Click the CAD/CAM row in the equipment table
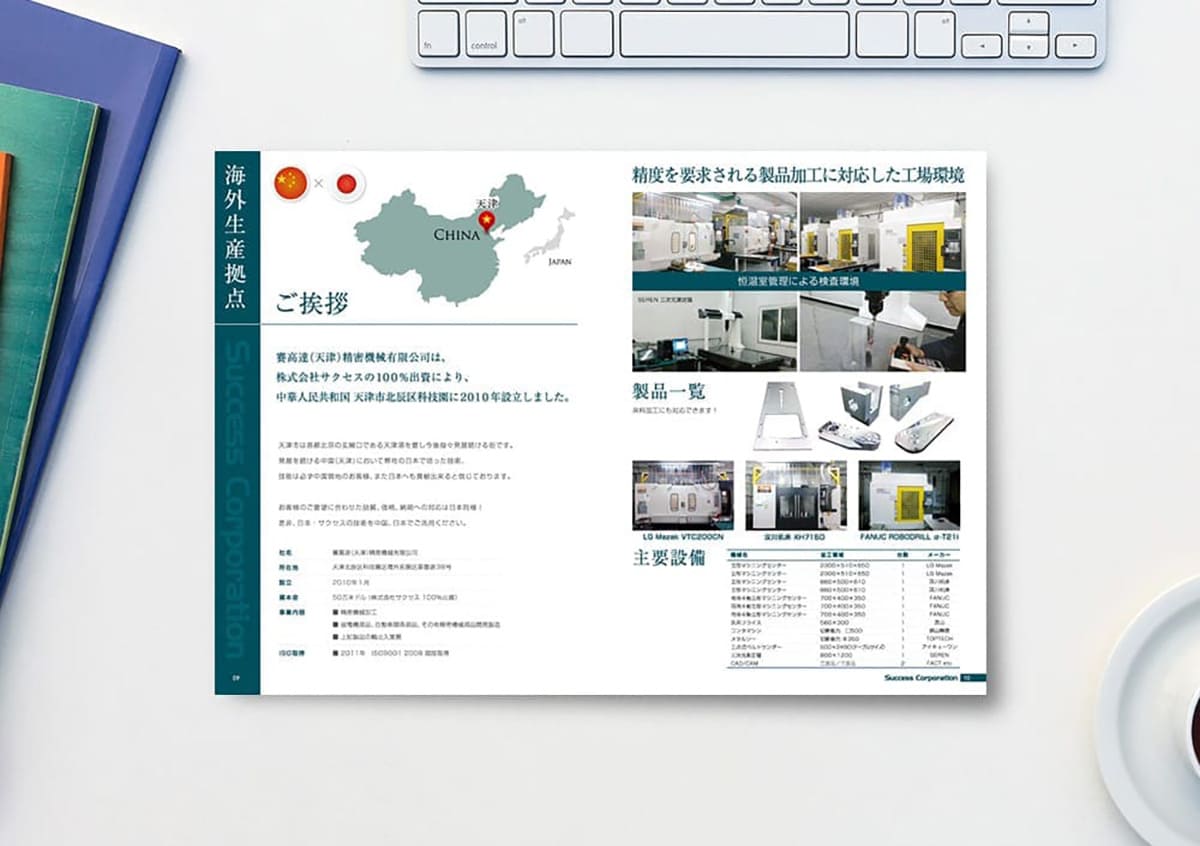The height and width of the screenshot is (846, 1200). point(842,662)
